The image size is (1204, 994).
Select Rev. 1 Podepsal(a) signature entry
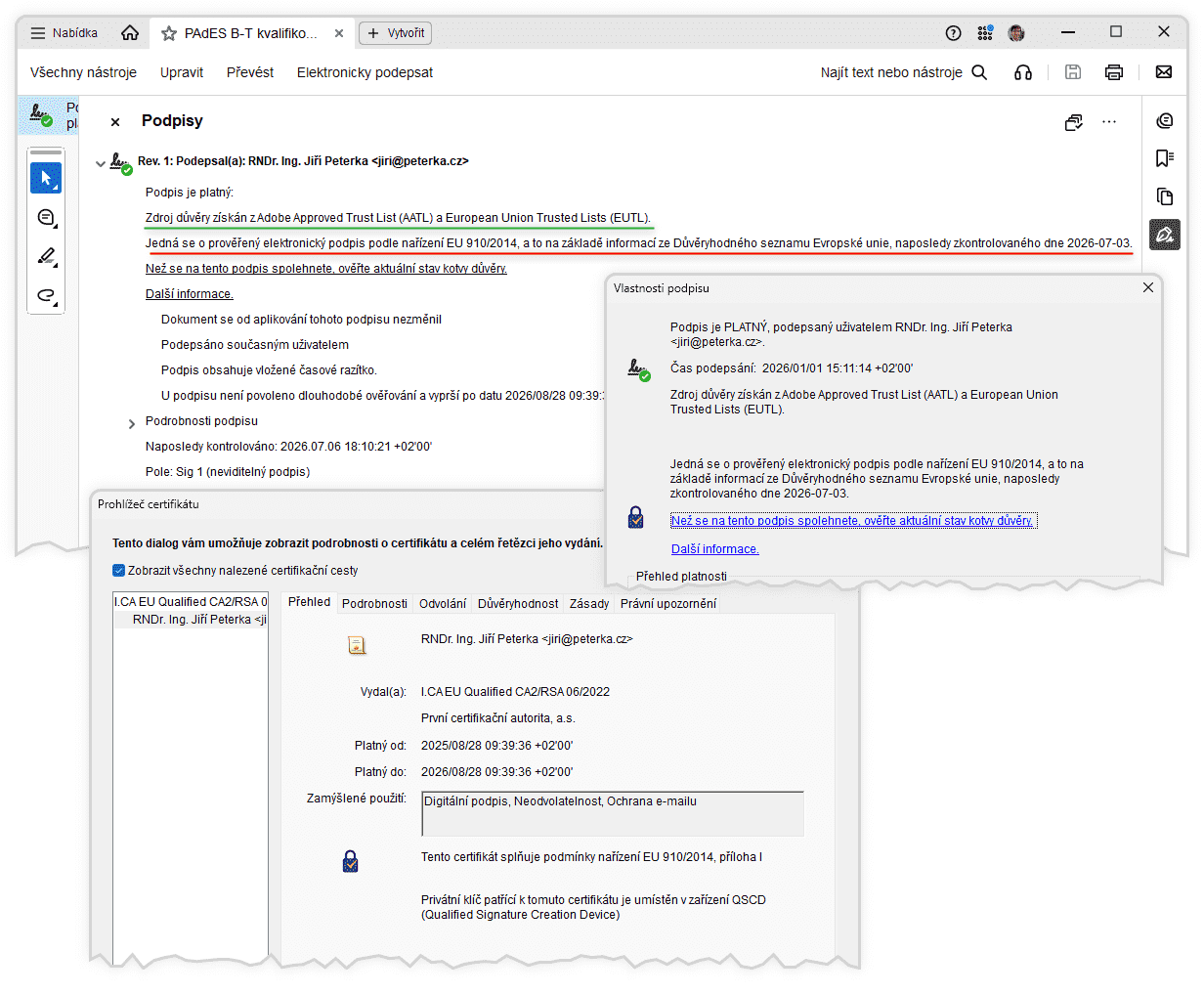coord(303,161)
